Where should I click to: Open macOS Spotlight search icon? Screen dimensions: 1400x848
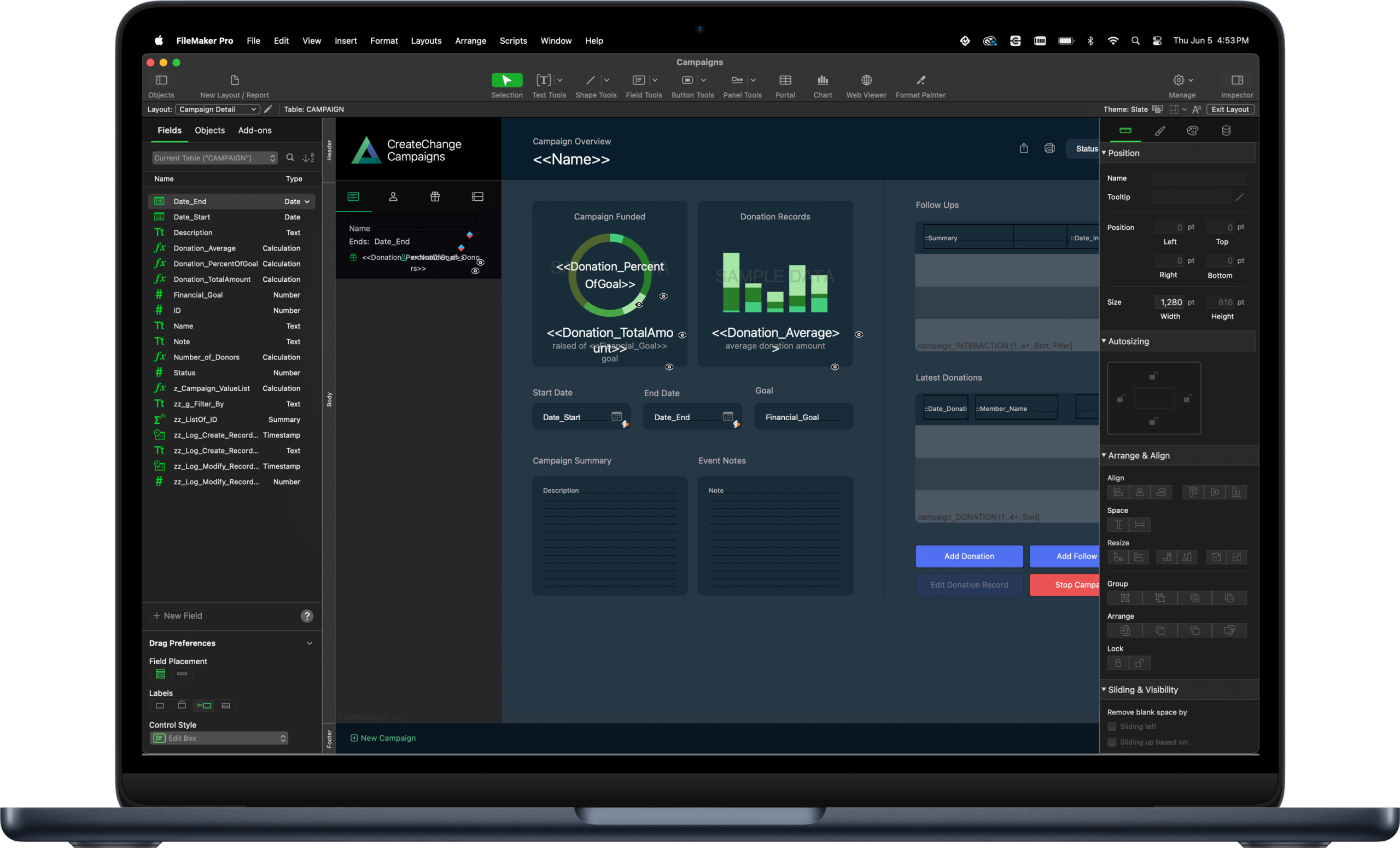(1135, 40)
